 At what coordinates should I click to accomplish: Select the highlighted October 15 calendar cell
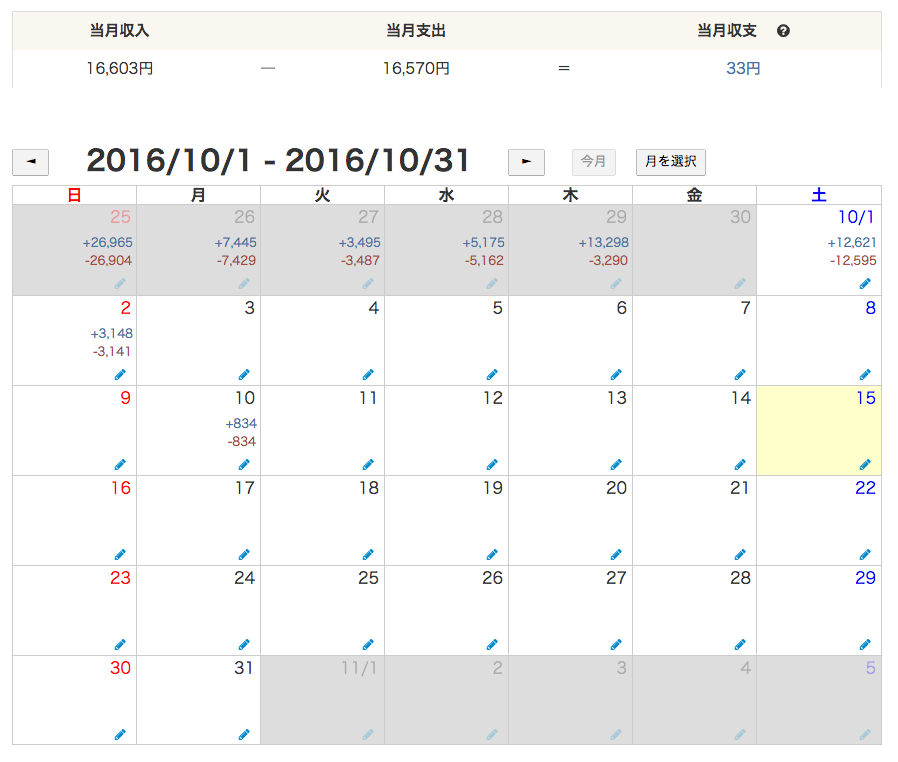coord(820,430)
